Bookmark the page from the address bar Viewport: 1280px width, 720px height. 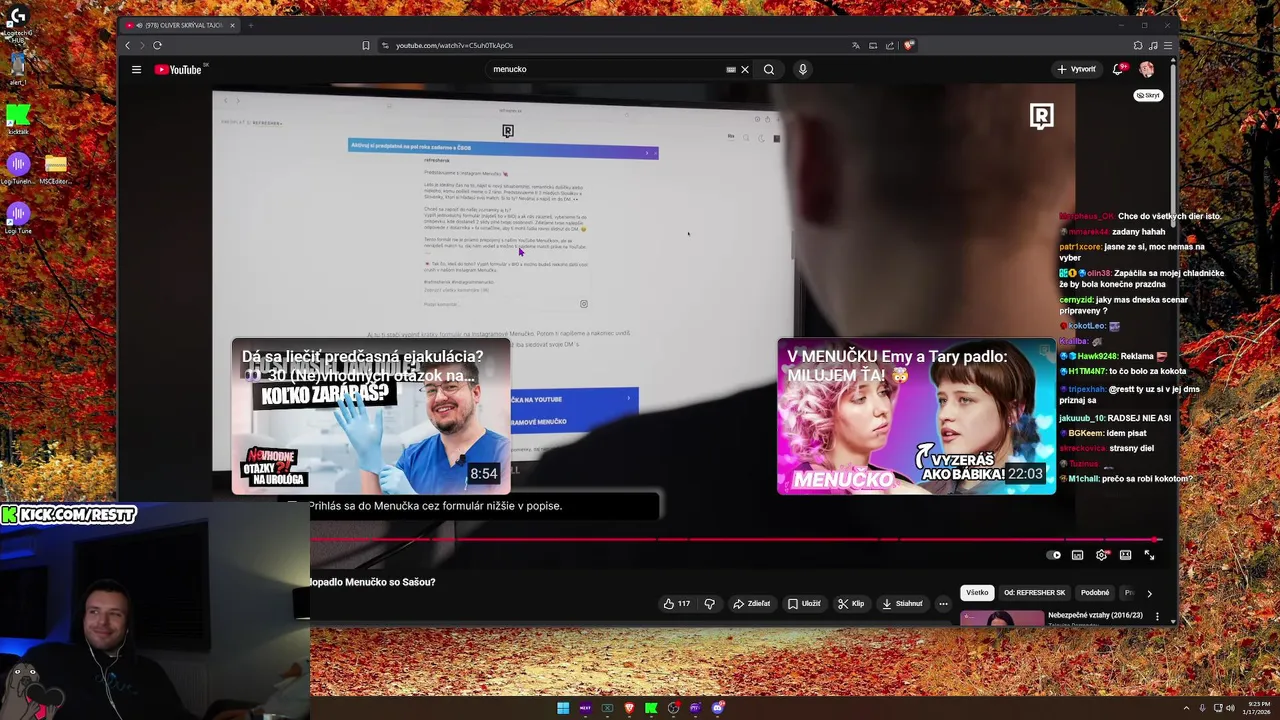[366, 45]
